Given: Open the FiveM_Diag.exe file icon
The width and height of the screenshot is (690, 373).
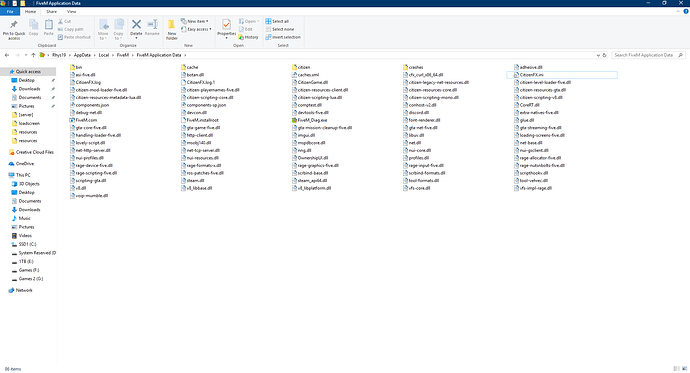Looking at the screenshot, I should point(294,120).
